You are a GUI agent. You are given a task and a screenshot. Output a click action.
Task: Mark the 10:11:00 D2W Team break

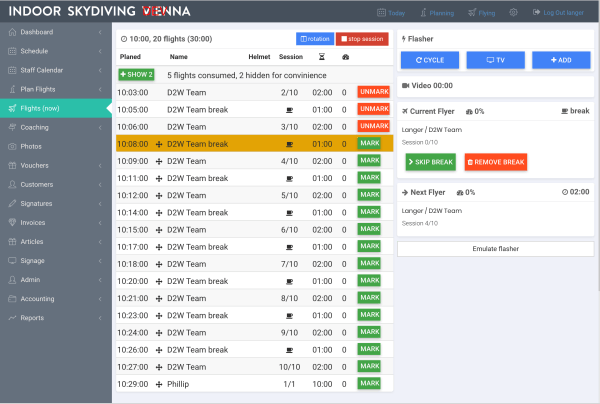pos(369,178)
